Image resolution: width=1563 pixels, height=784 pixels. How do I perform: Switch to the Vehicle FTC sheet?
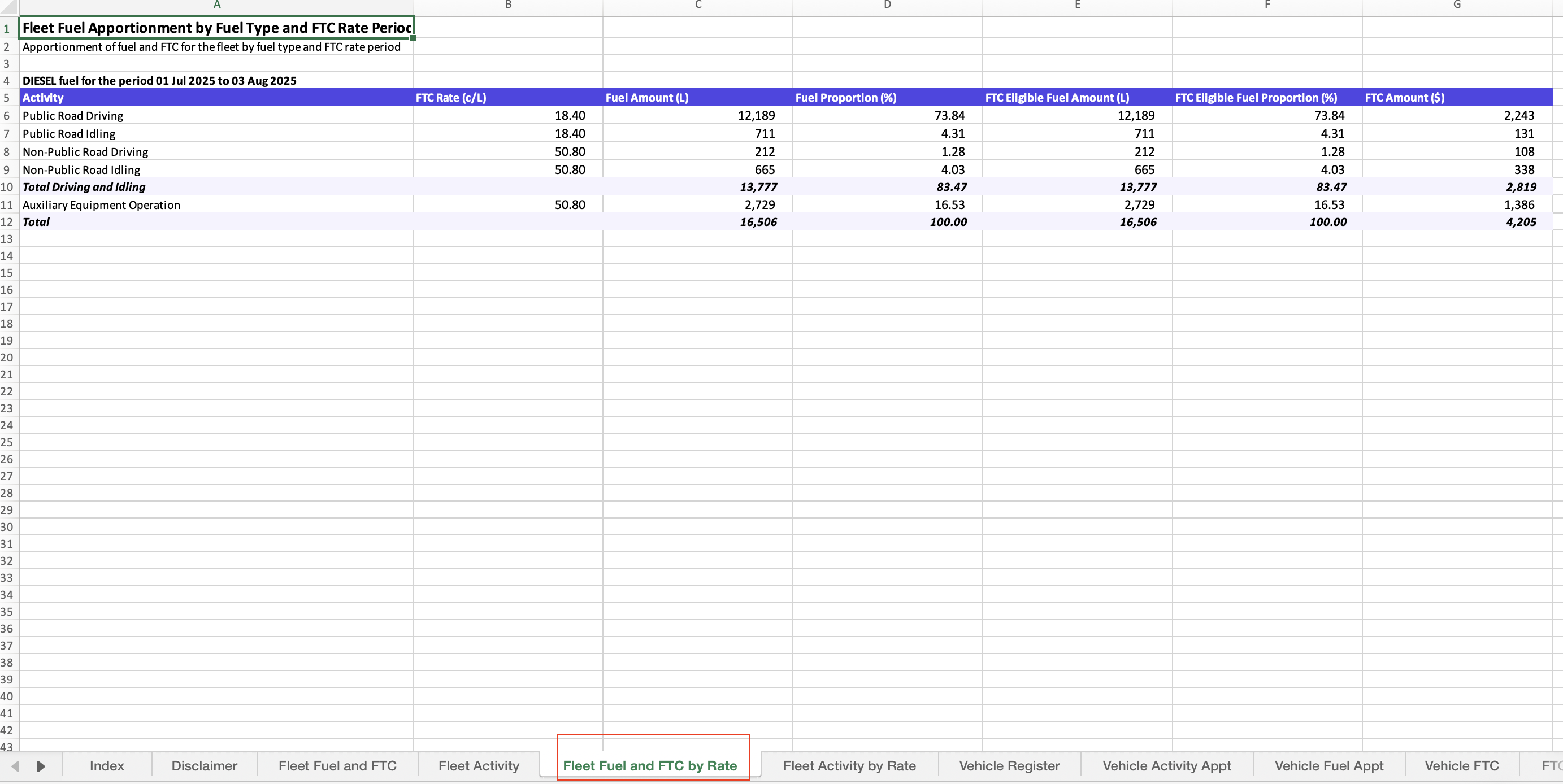click(1461, 765)
